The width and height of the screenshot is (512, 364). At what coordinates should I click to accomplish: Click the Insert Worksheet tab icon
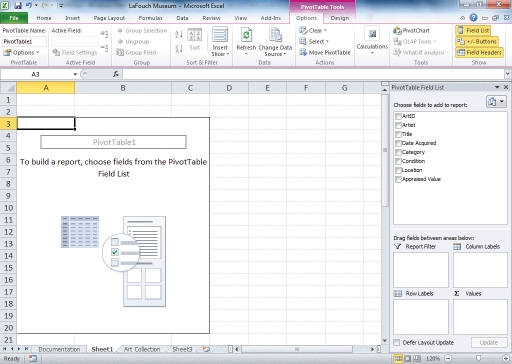pos(206,349)
